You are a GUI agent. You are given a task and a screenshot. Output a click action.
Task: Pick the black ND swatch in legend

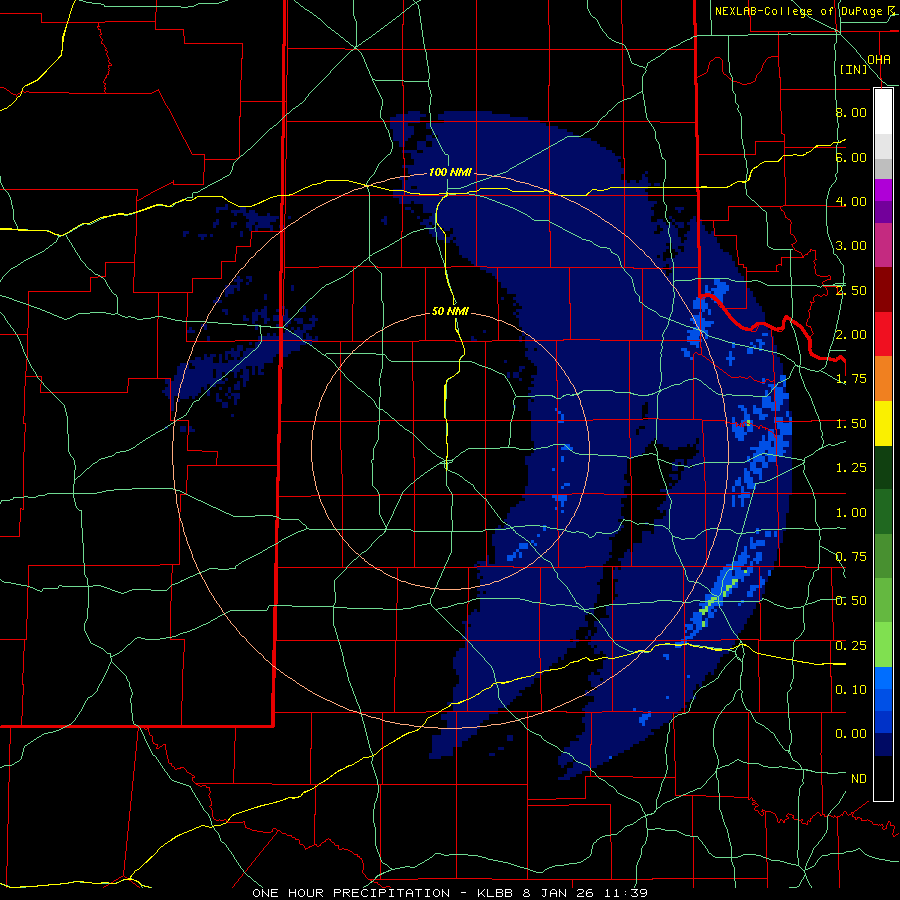click(883, 778)
